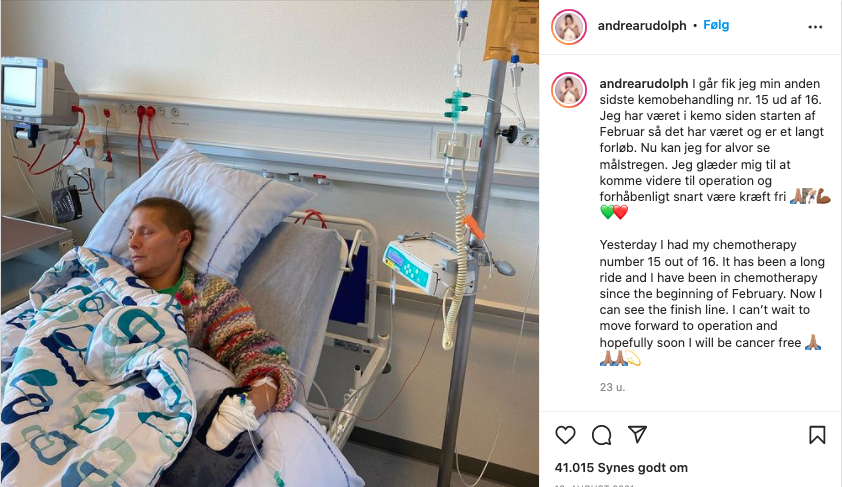Screen dimensions: 842x487
Task: Click the 23 u. post timestamp
Action: click(612, 387)
